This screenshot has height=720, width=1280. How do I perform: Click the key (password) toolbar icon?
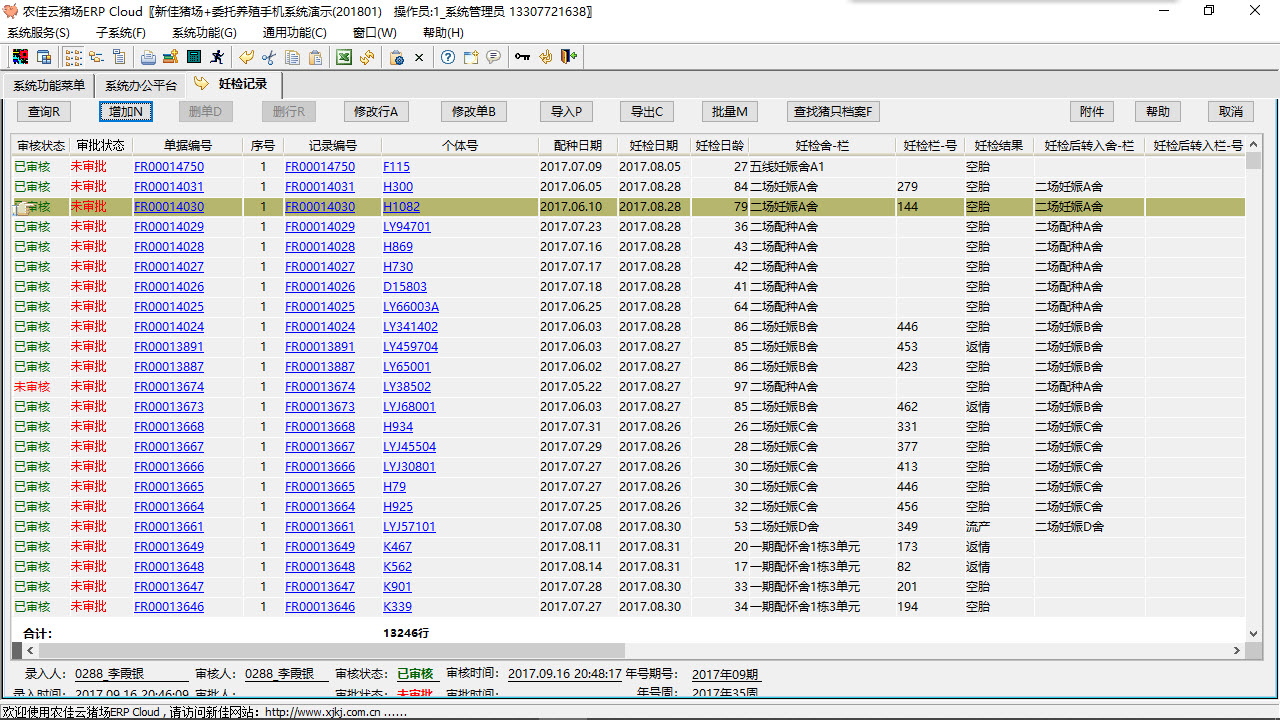click(x=521, y=57)
